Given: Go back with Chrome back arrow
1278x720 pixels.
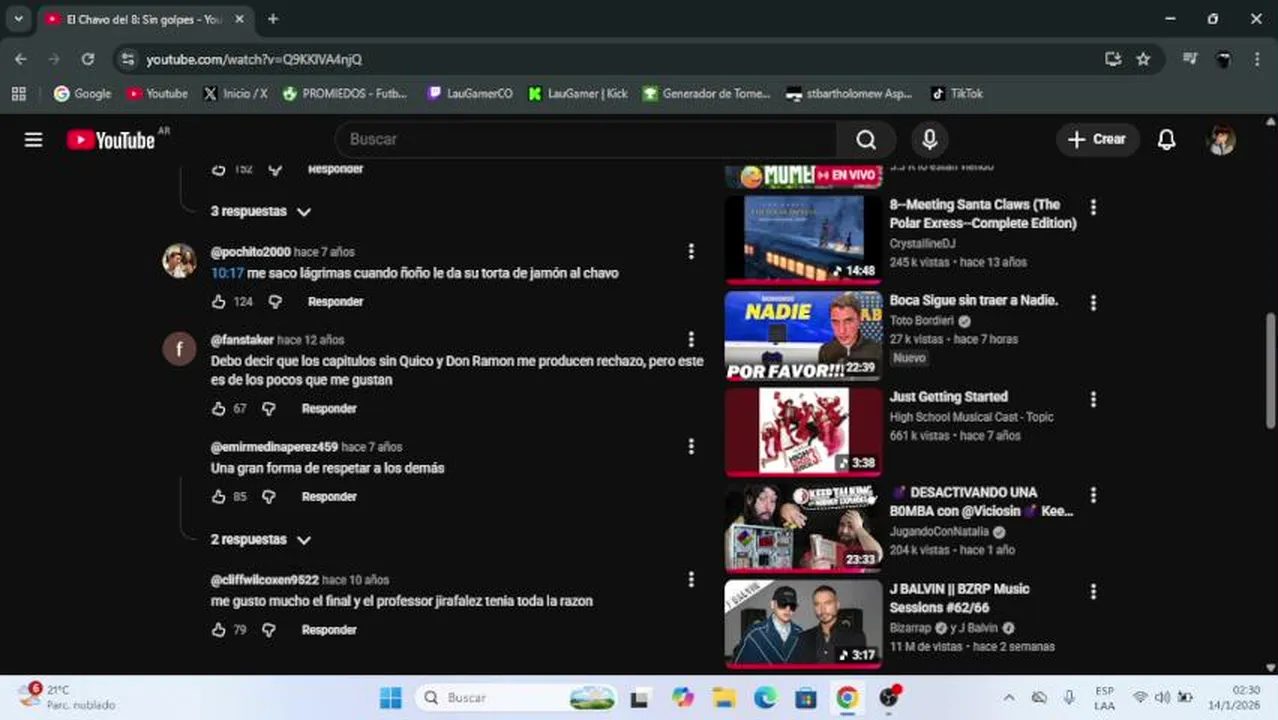Looking at the screenshot, I should [21, 59].
